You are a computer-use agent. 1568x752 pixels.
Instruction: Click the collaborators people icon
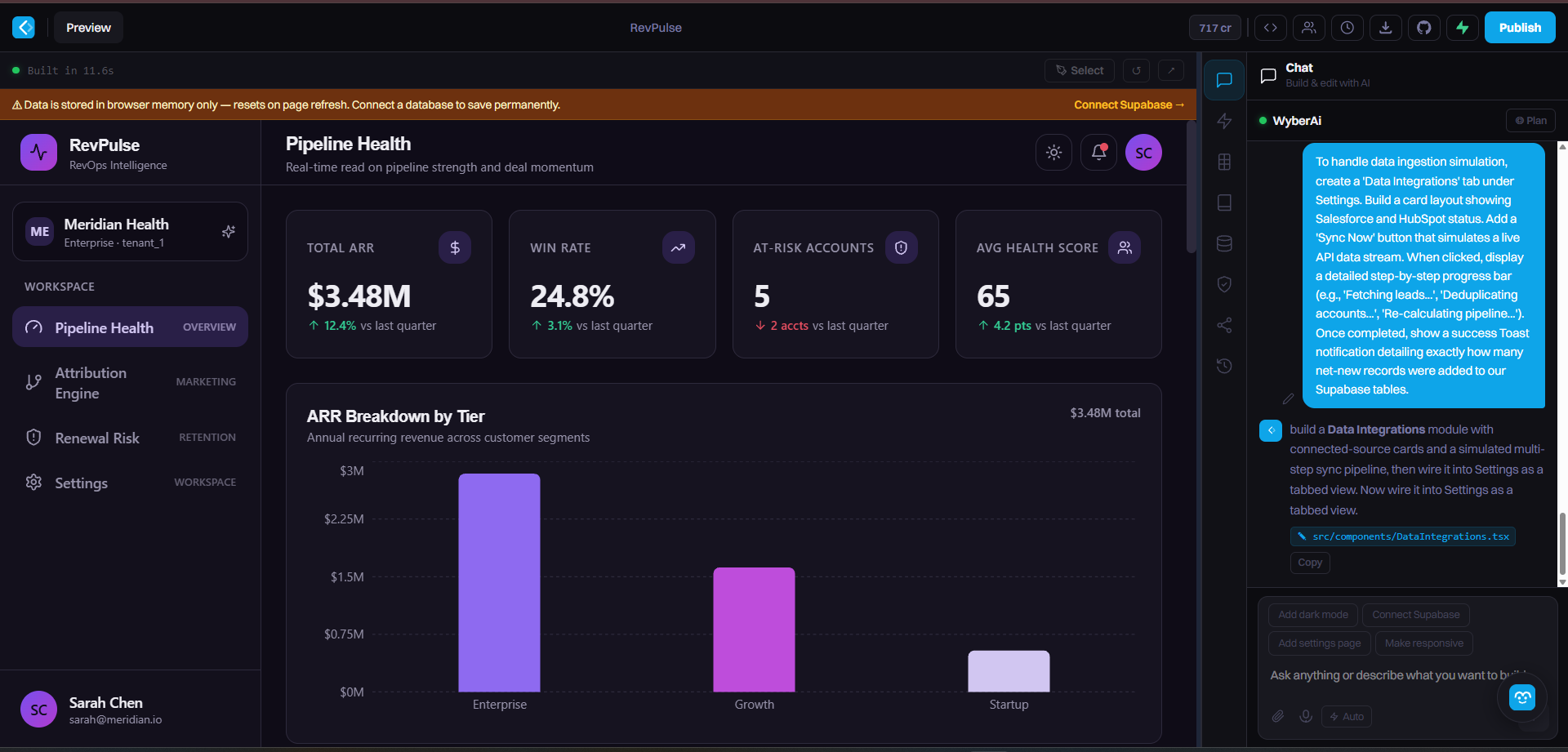pyautogui.click(x=1308, y=28)
